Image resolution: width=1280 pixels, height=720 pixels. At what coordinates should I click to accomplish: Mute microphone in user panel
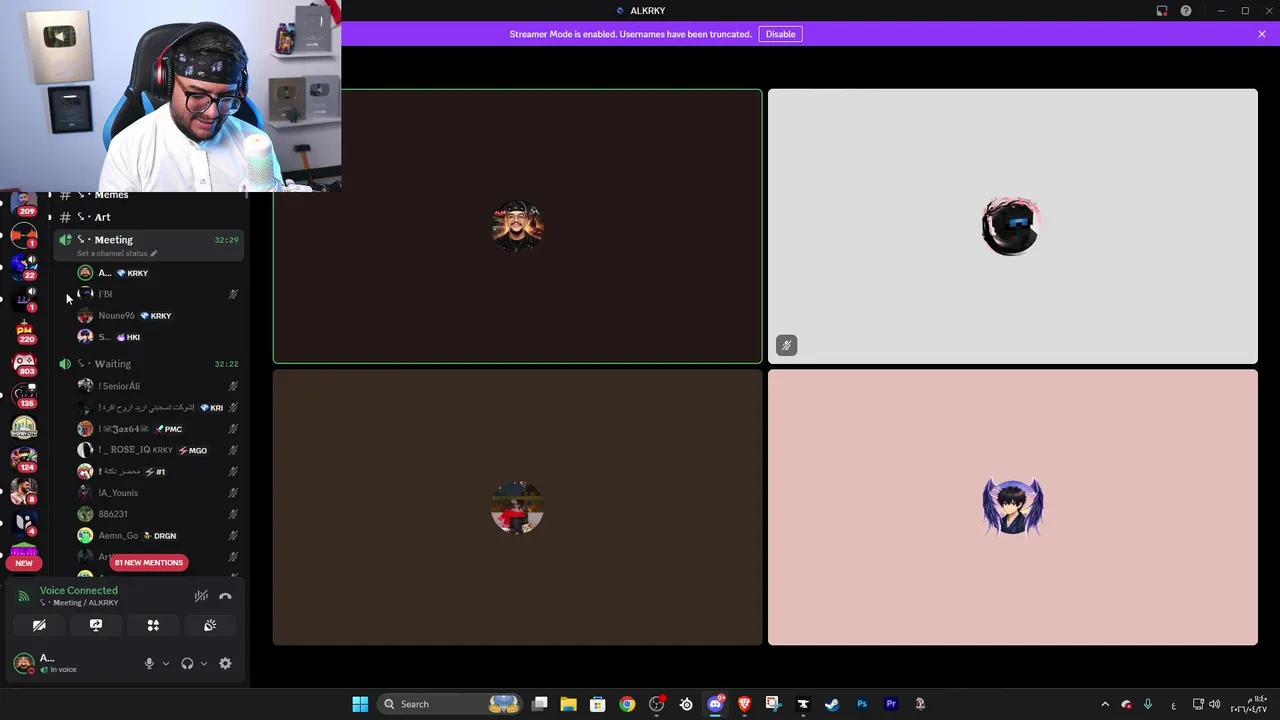(x=149, y=663)
